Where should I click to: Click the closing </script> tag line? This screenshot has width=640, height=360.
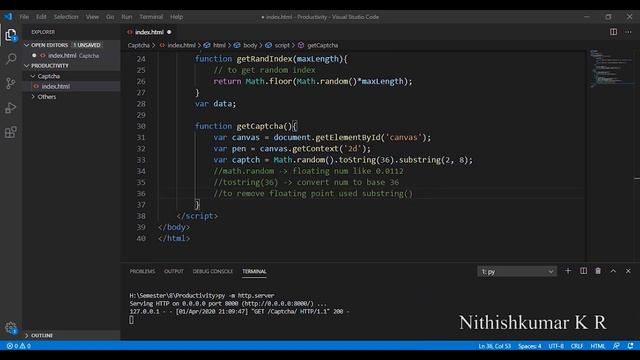pyautogui.click(x=197, y=216)
